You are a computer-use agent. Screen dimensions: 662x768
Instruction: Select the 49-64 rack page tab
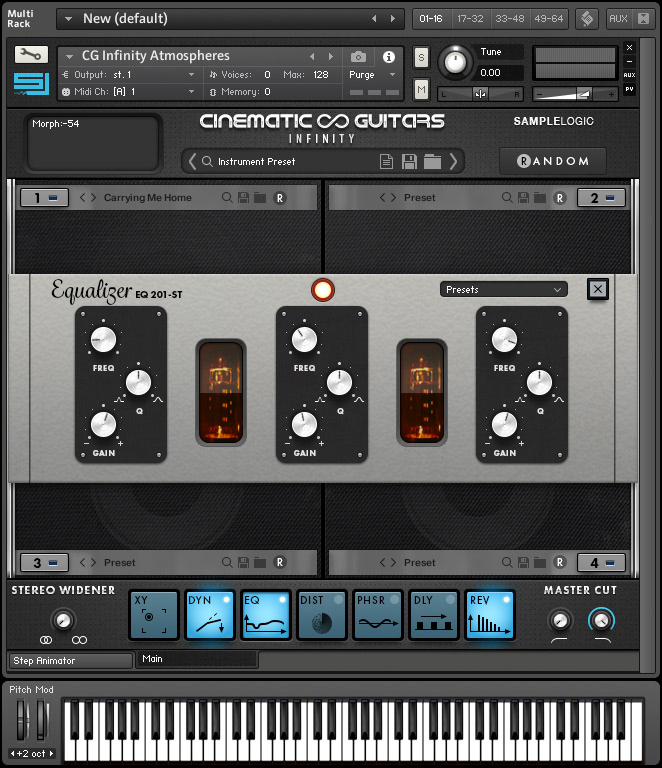[548, 19]
